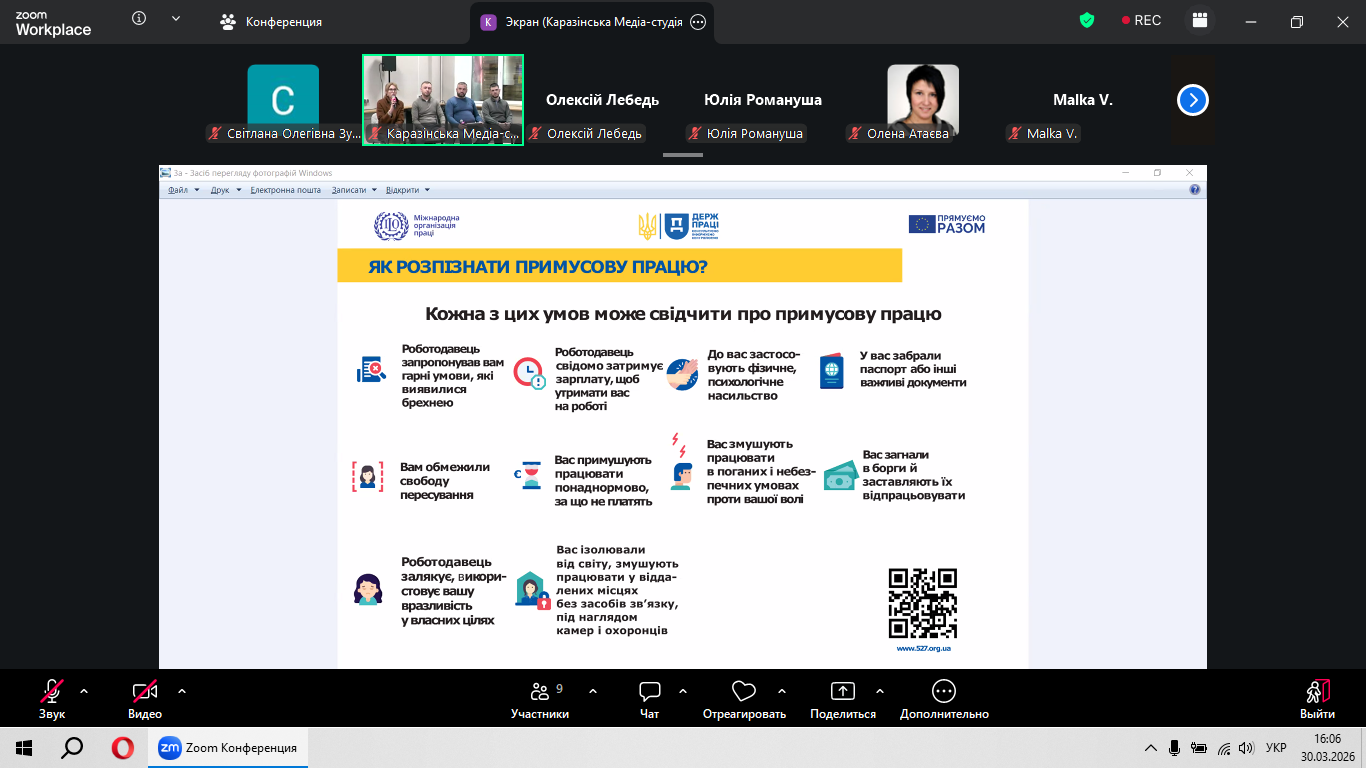1366x768 pixels.
Task: Expand the dropdown chevron next to info icon
Action: coord(176,19)
